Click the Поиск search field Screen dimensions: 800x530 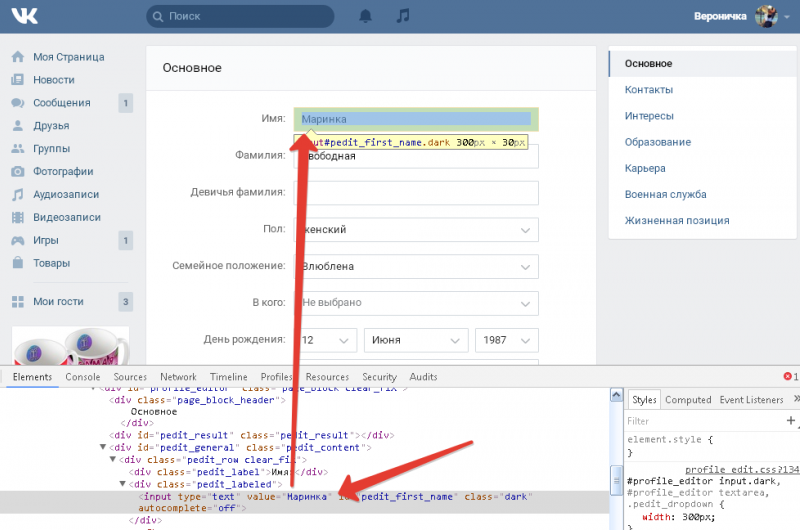(x=240, y=16)
